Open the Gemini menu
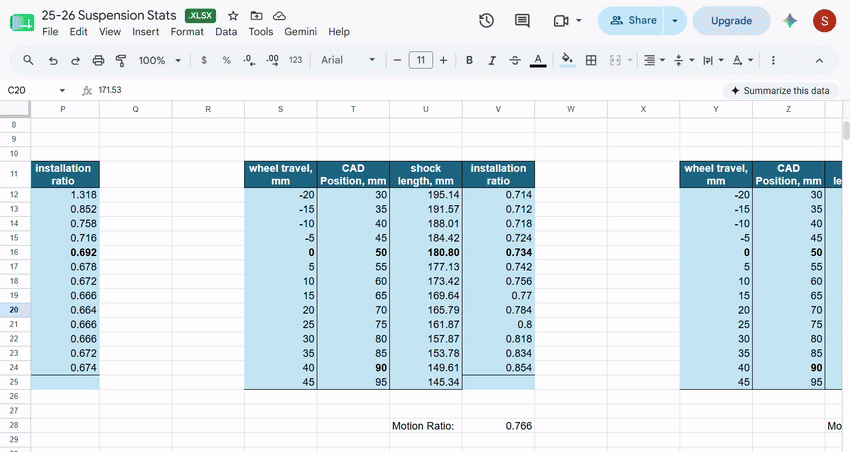Screen dimensions: 850x452 [x=300, y=31]
